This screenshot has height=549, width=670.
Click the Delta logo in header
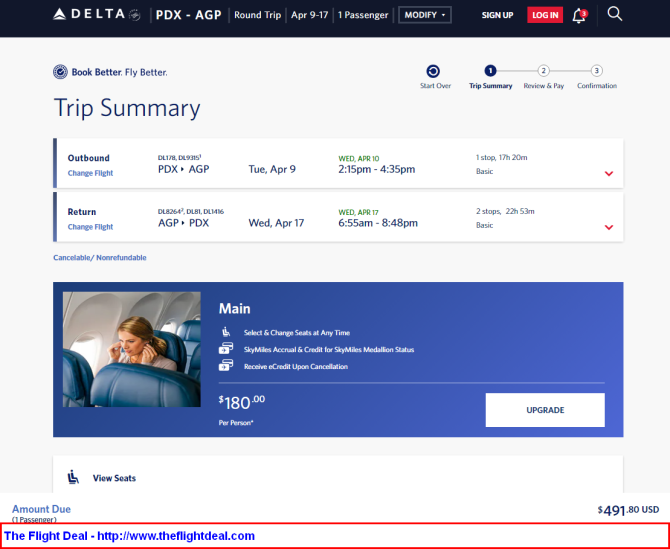point(97,15)
